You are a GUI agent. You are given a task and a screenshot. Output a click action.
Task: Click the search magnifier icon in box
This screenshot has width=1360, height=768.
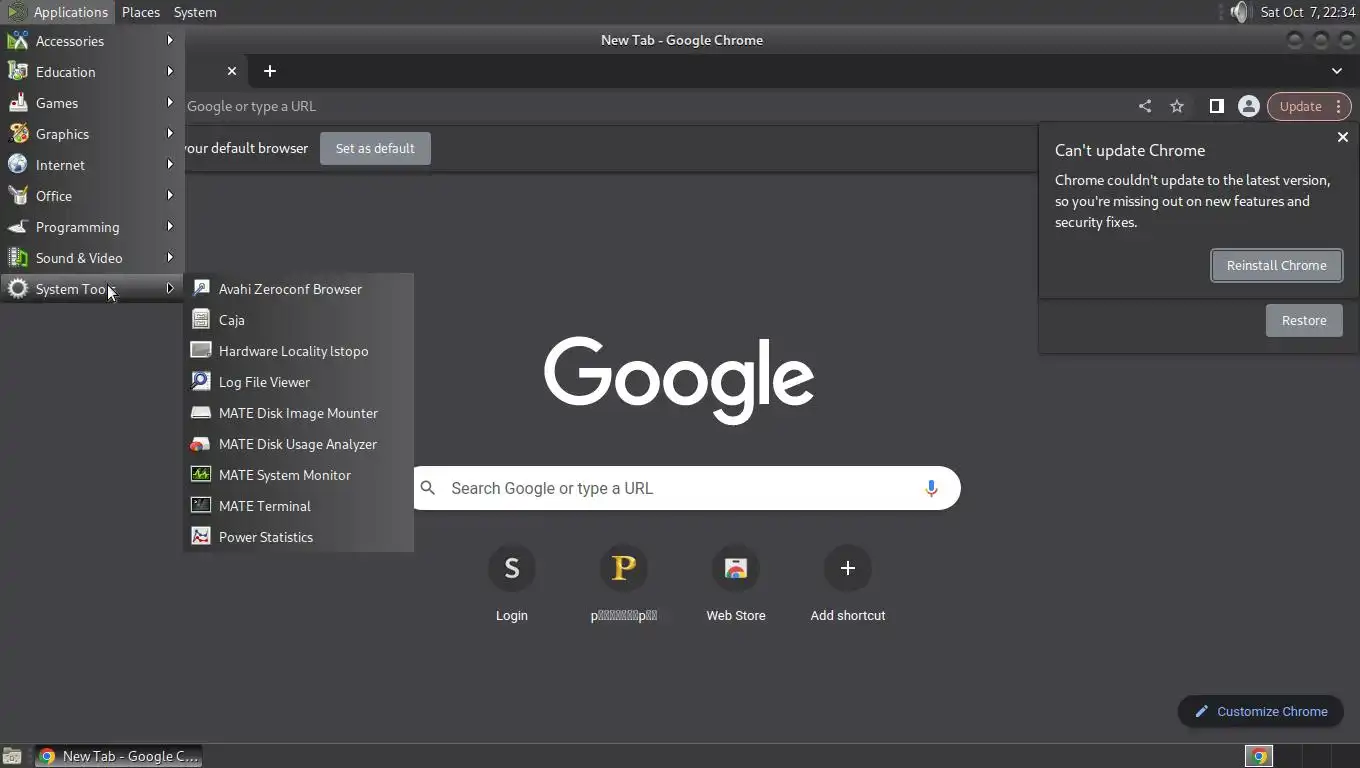click(x=428, y=488)
